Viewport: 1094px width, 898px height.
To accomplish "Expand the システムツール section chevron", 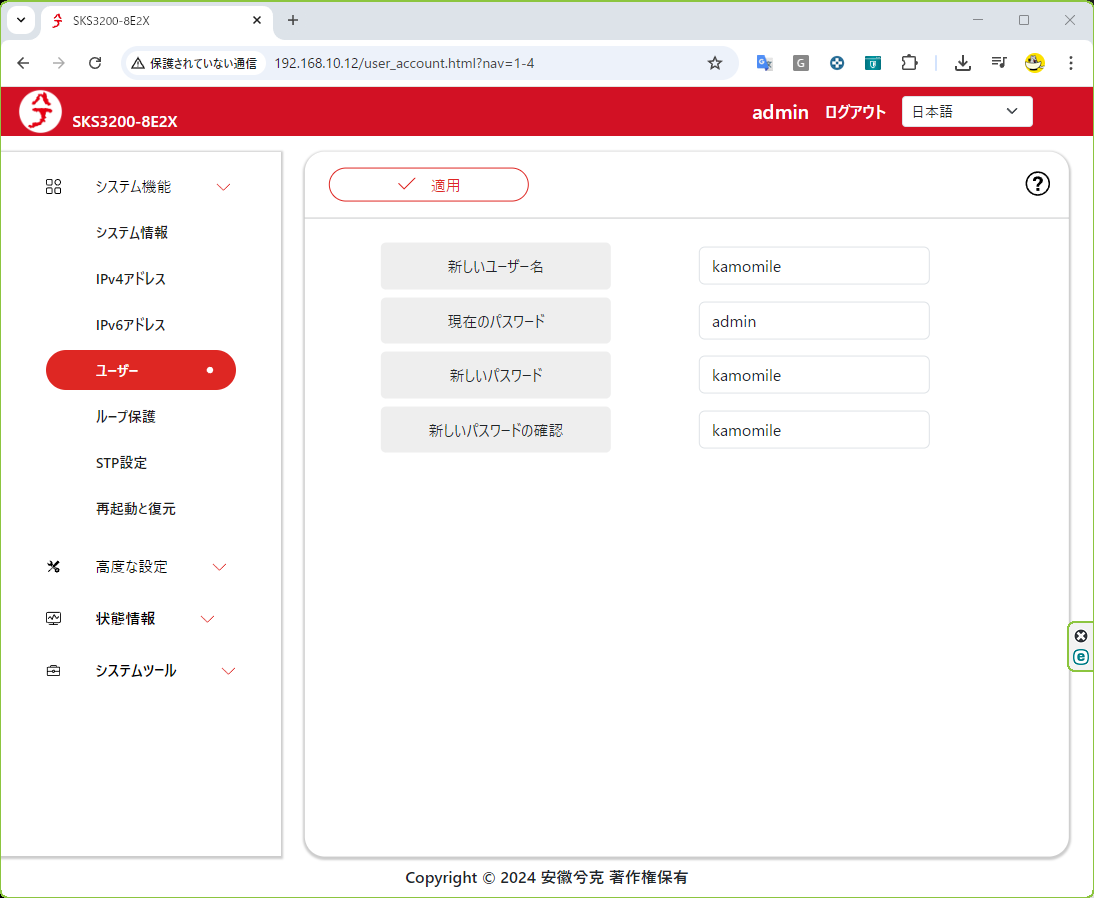I will [228, 671].
